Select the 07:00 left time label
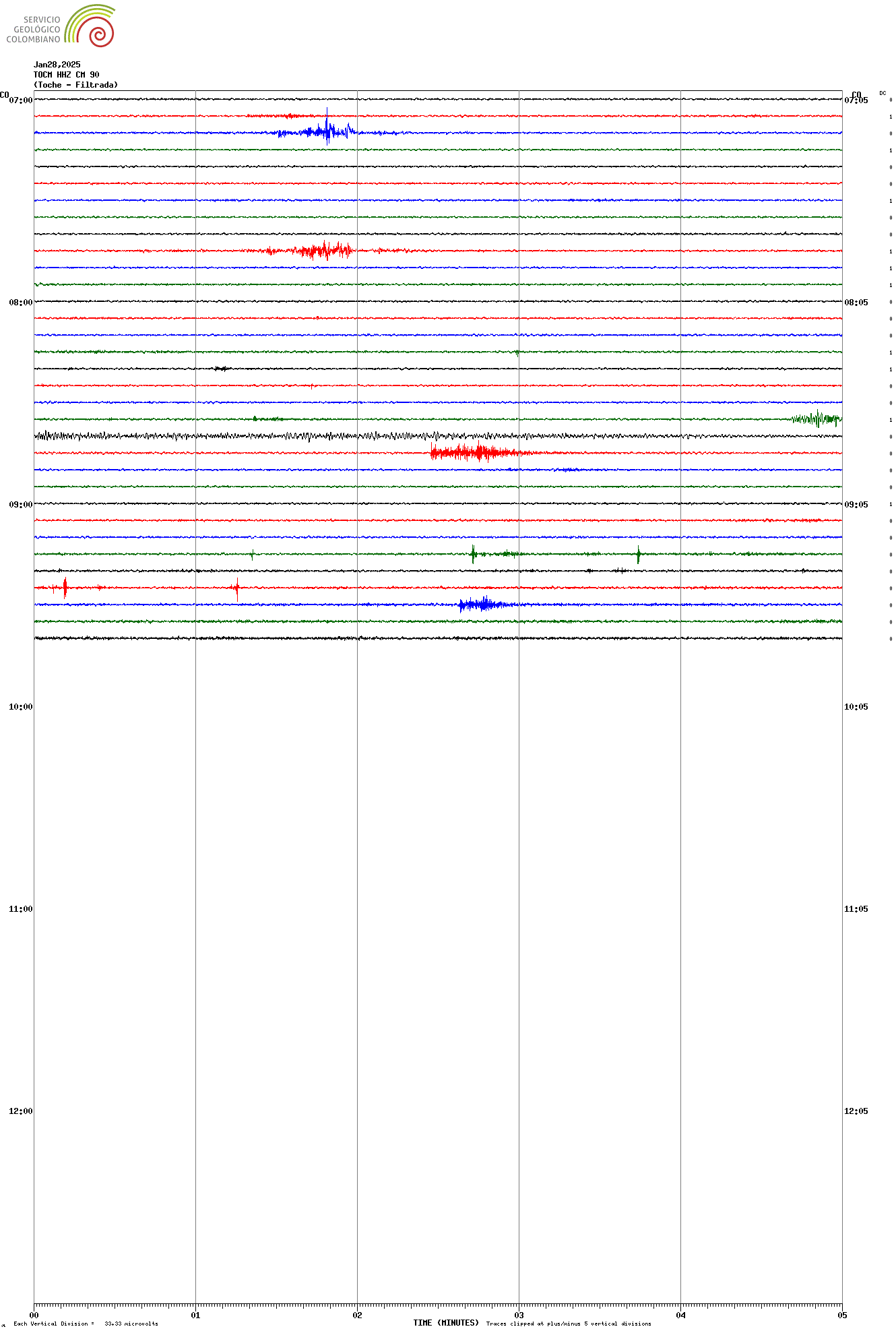 20,100
